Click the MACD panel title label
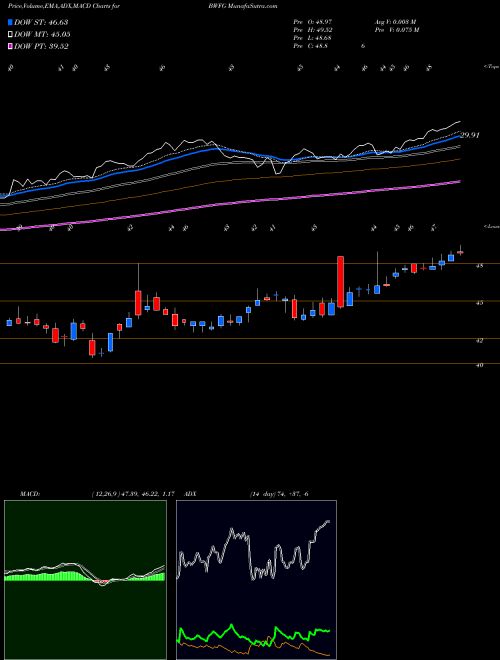 coord(29,494)
